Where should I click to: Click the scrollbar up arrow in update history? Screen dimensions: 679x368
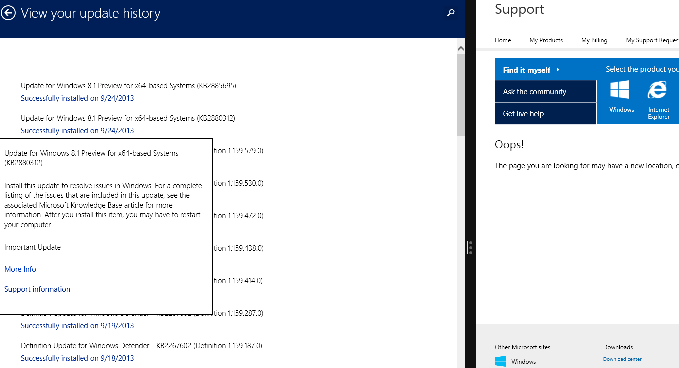(x=460, y=48)
